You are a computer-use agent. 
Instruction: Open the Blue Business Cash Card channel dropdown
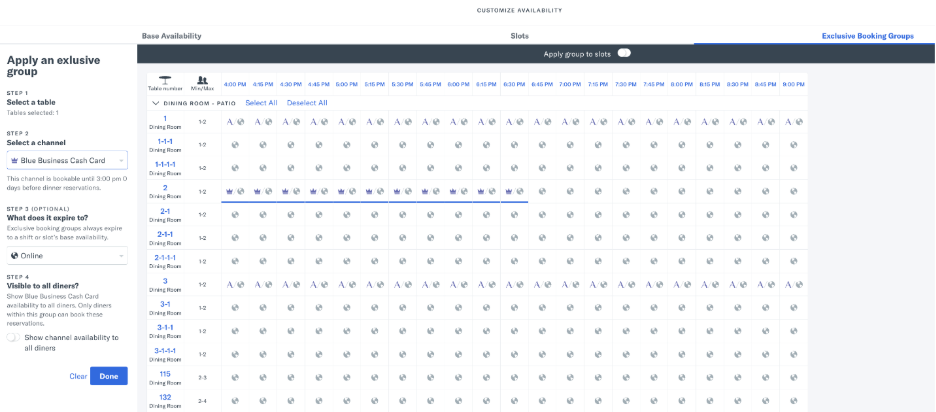tap(67, 161)
